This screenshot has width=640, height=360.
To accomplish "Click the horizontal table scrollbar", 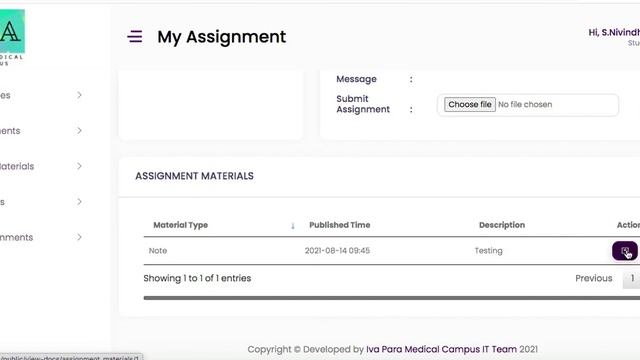I will point(391,298).
